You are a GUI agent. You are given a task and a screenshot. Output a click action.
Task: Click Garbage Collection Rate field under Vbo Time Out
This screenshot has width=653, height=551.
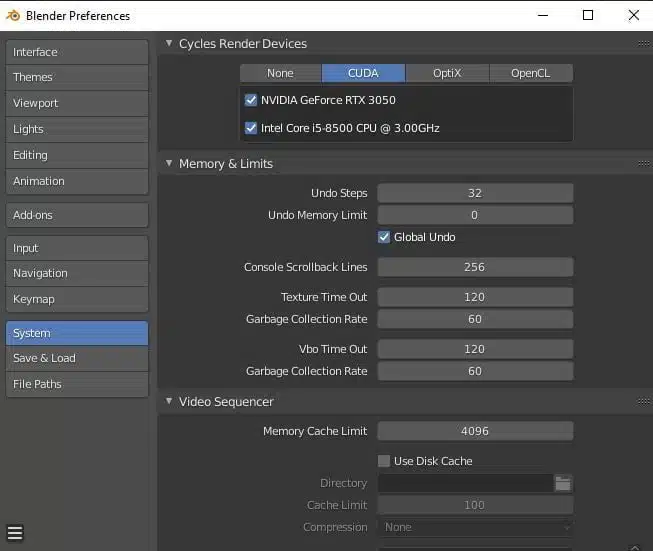[475, 371]
